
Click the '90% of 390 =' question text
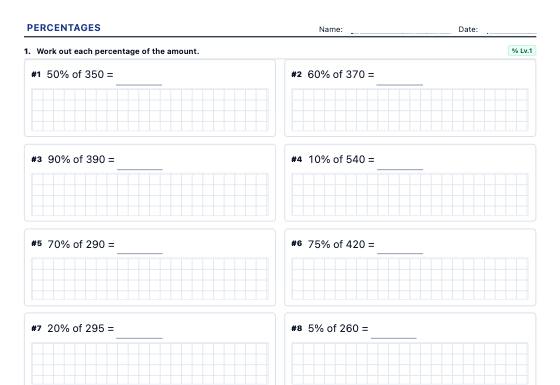(x=81, y=159)
